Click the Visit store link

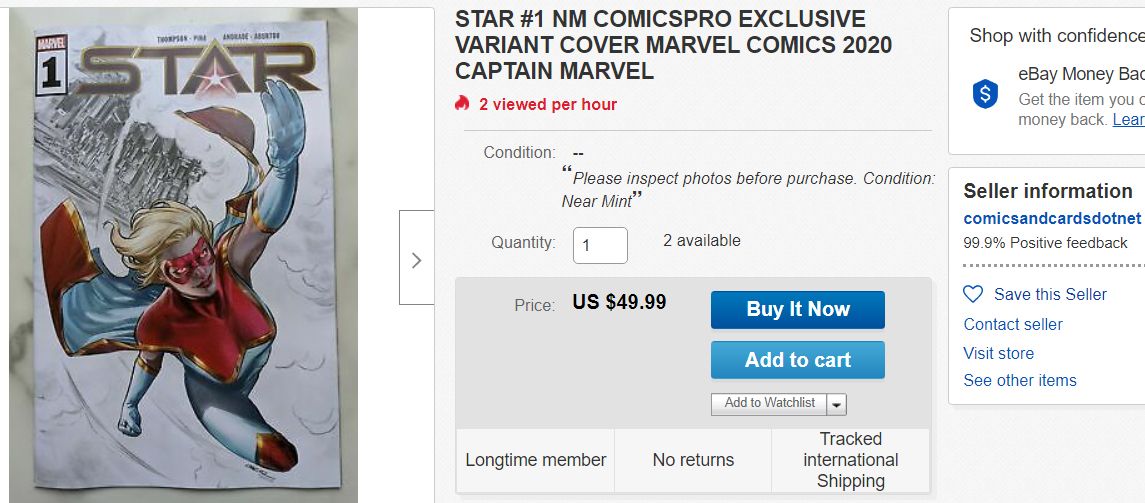click(x=998, y=353)
